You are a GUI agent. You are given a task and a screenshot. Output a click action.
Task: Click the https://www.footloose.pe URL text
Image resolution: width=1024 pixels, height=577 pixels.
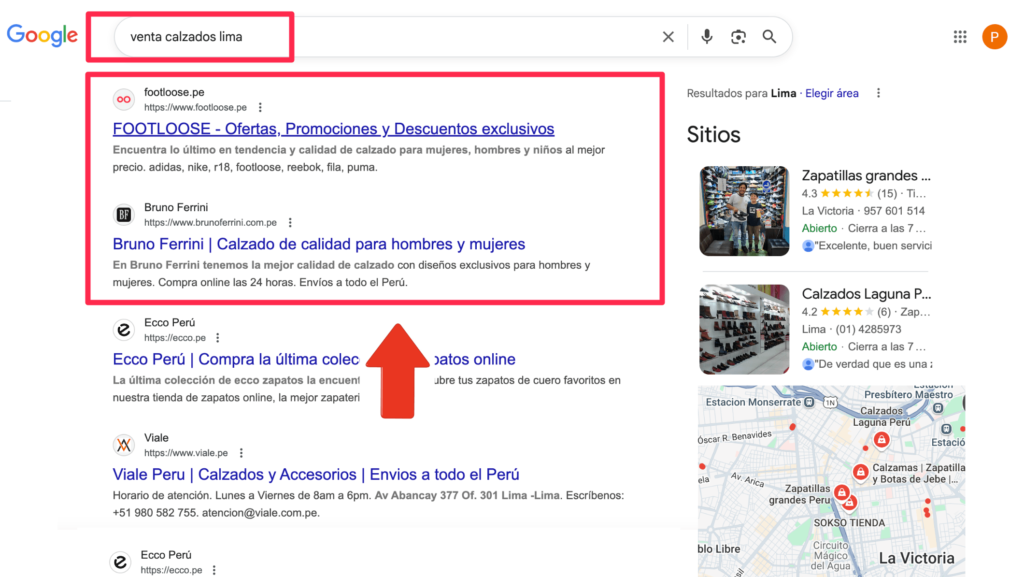[x=195, y=107]
